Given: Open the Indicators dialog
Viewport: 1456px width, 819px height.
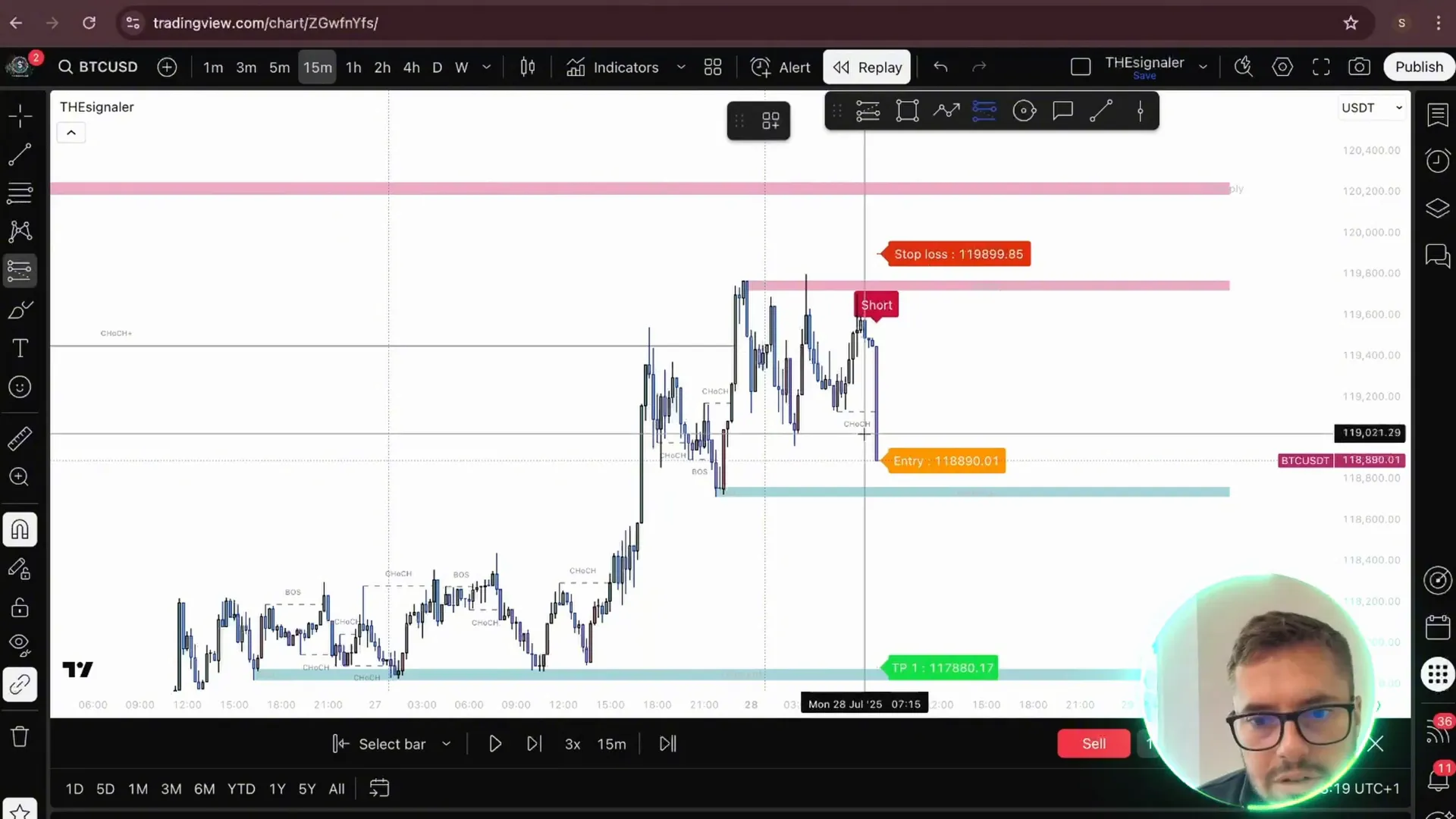Looking at the screenshot, I should pos(613,67).
